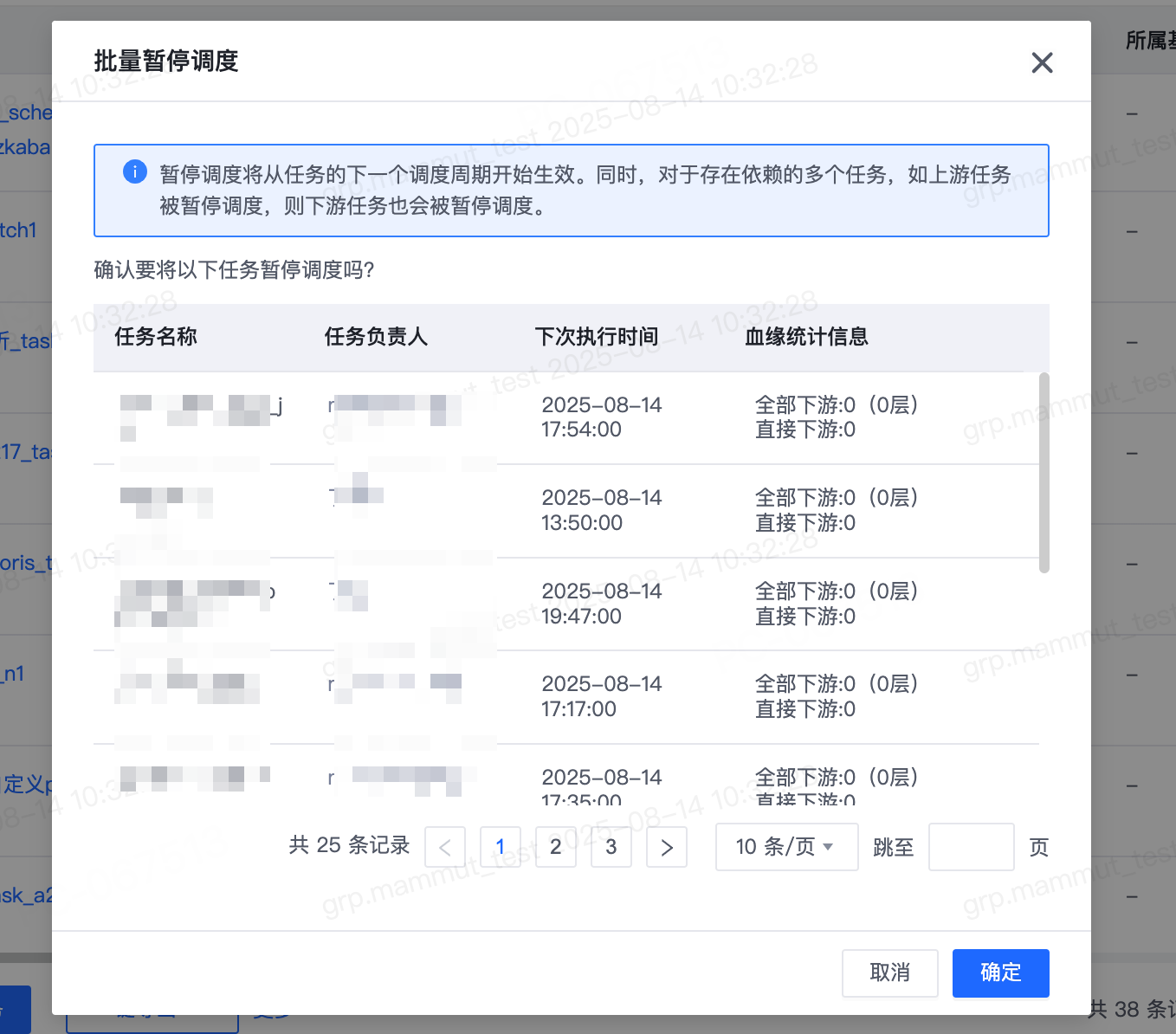
Task: Click the 任务名称 column header
Action: (156, 337)
